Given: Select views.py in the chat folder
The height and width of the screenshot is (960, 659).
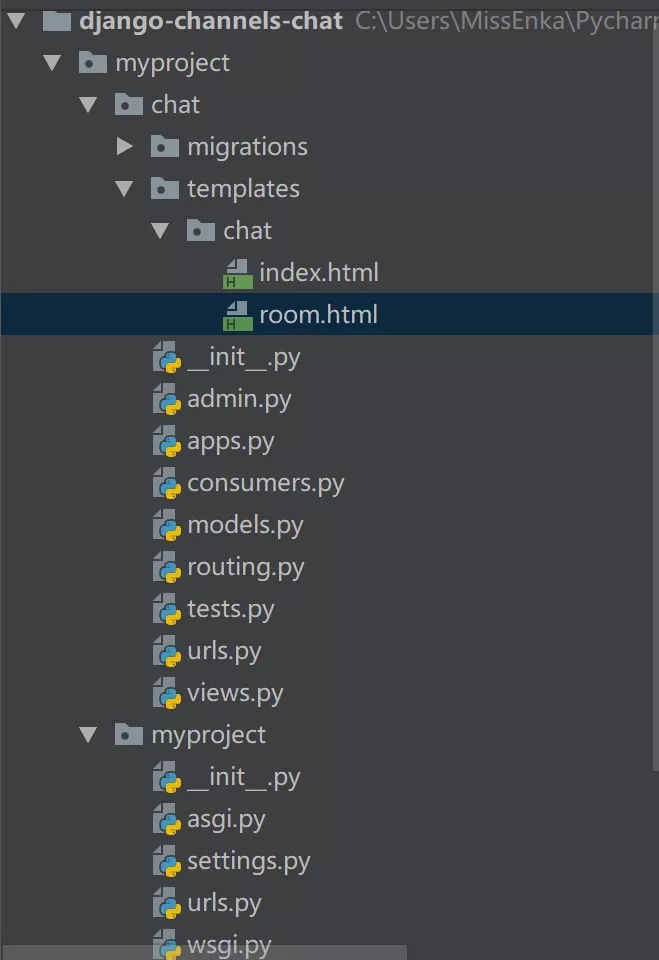Looking at the screenshot, I should (x=235, y=694).
